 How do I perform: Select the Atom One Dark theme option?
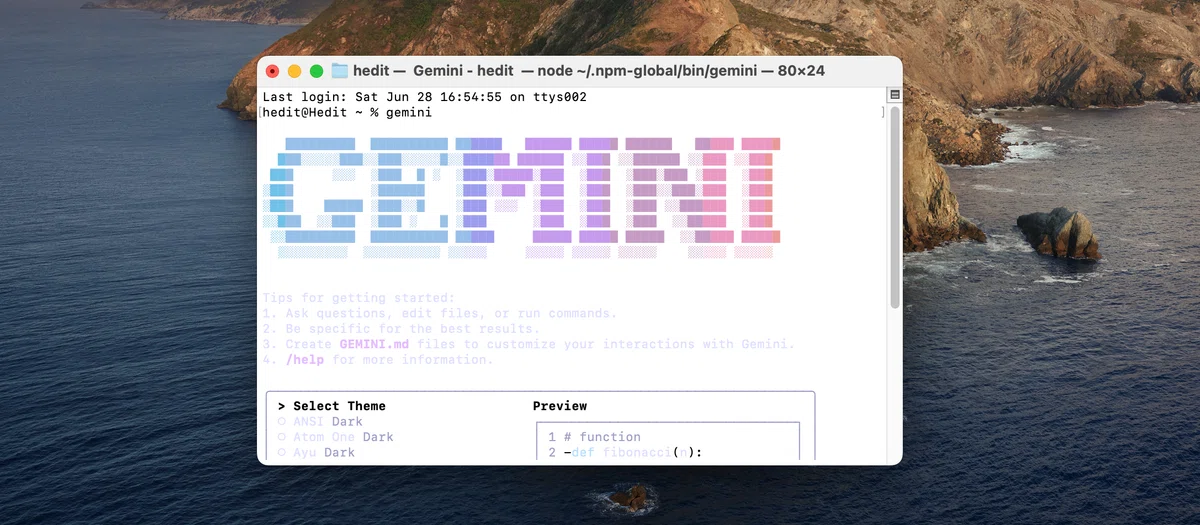pyautogui.click(x=335, y=437)
